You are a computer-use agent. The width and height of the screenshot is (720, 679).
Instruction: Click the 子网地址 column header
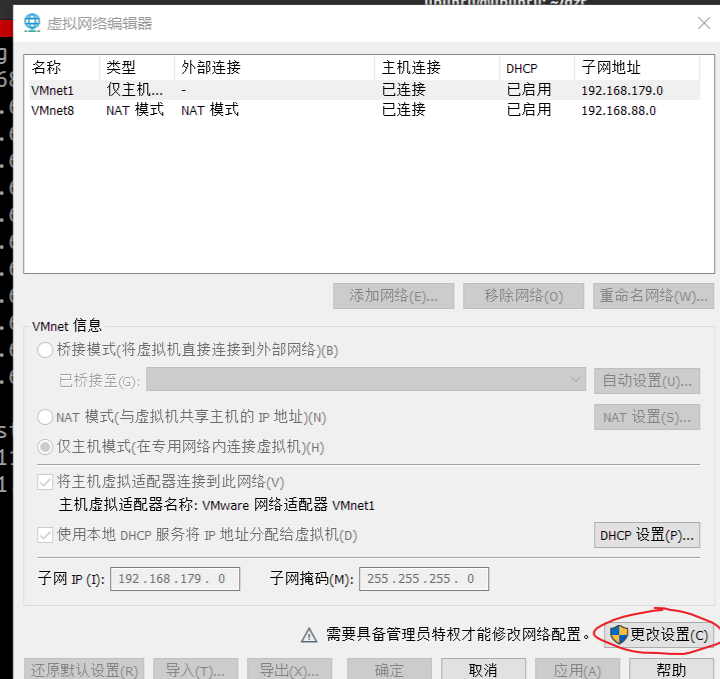pos(637,68)
